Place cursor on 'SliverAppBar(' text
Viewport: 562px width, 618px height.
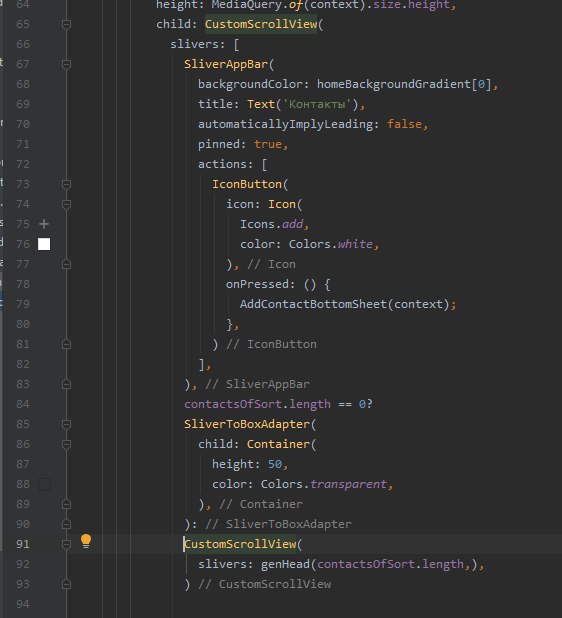229,64
